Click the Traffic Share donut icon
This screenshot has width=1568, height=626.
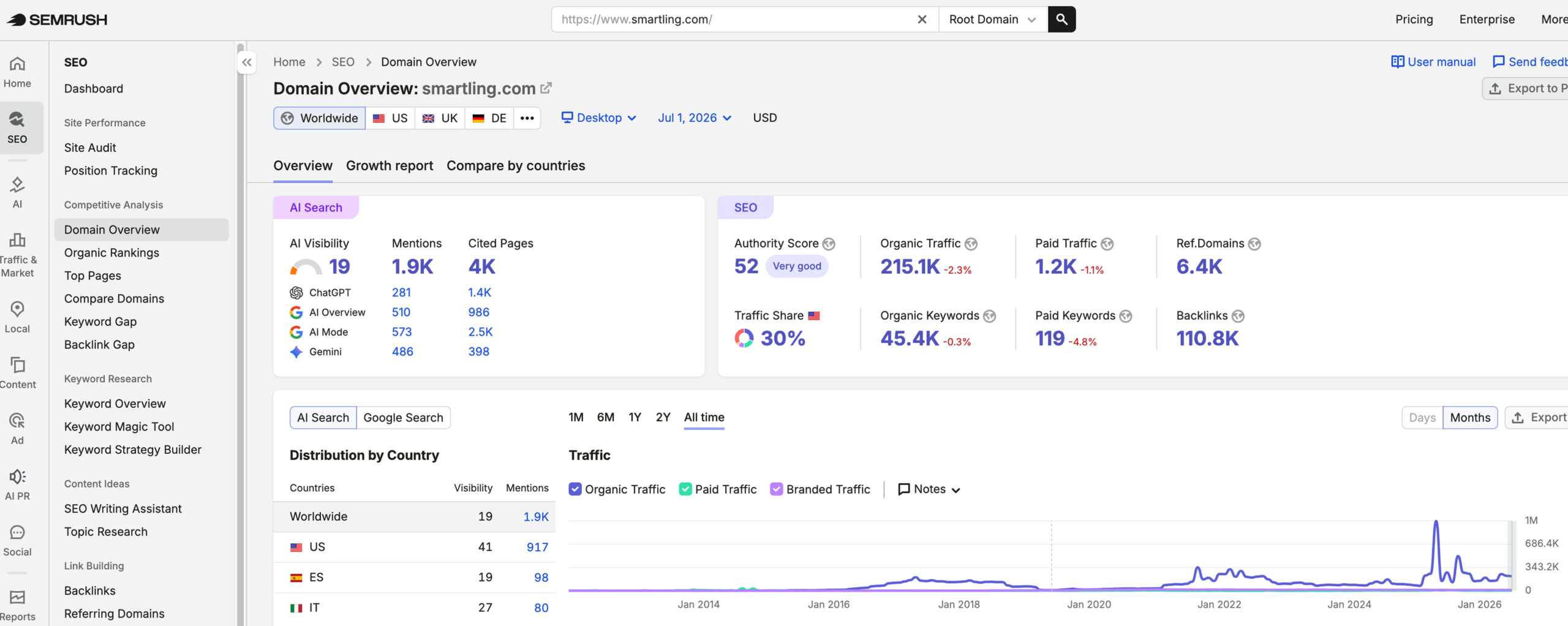(744, 338)
